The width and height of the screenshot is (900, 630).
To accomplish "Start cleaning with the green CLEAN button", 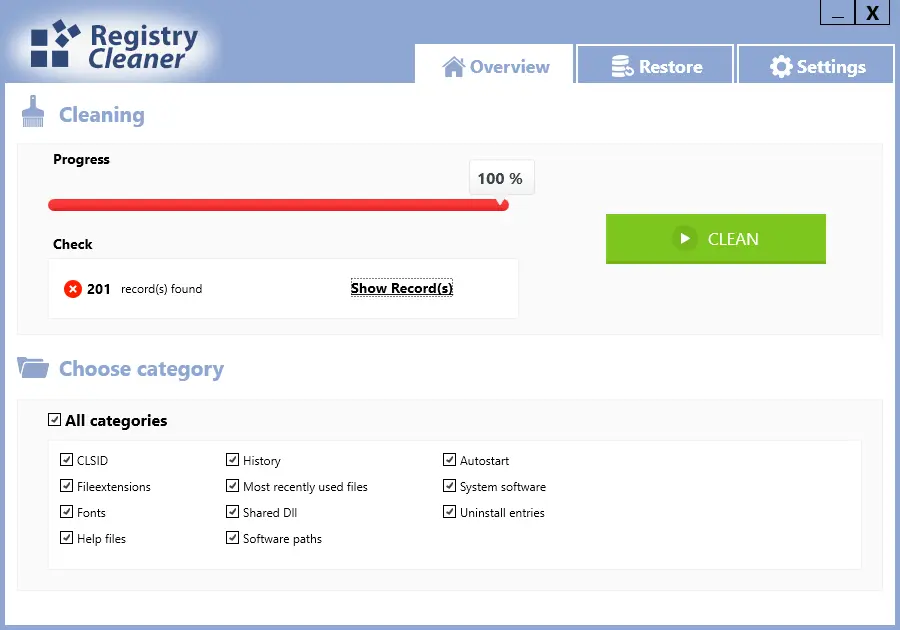I will click(716, 239).
